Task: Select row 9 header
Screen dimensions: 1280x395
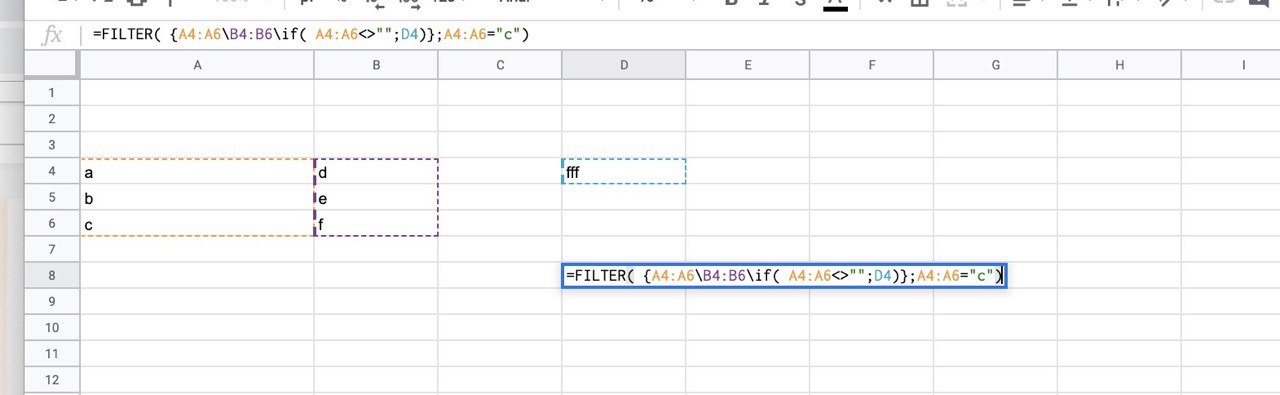Action: point(52,301)
